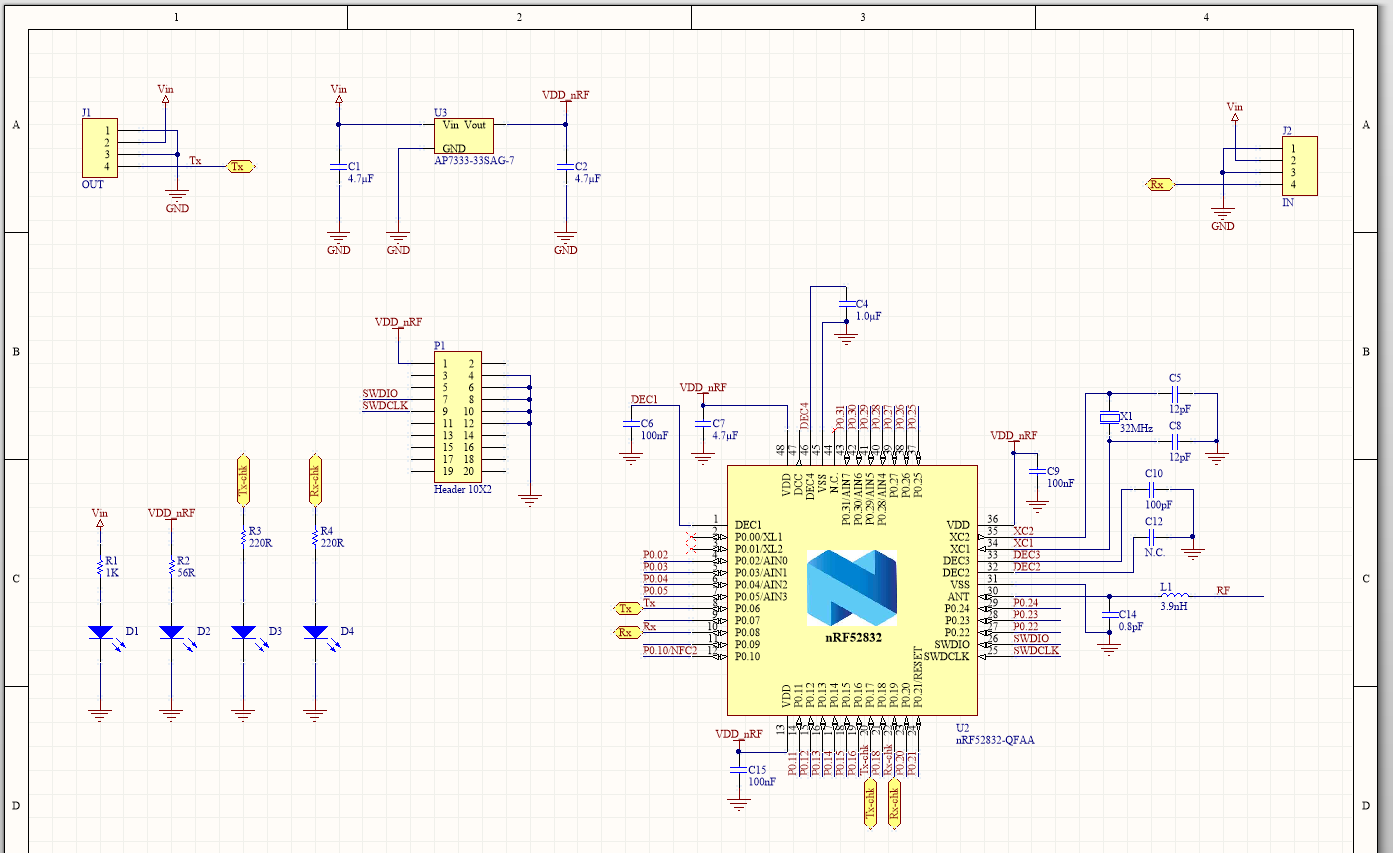Select the J2 IN connector body
The image size is (1393, 853).
pyautogui.click(x=1299, y=166)
